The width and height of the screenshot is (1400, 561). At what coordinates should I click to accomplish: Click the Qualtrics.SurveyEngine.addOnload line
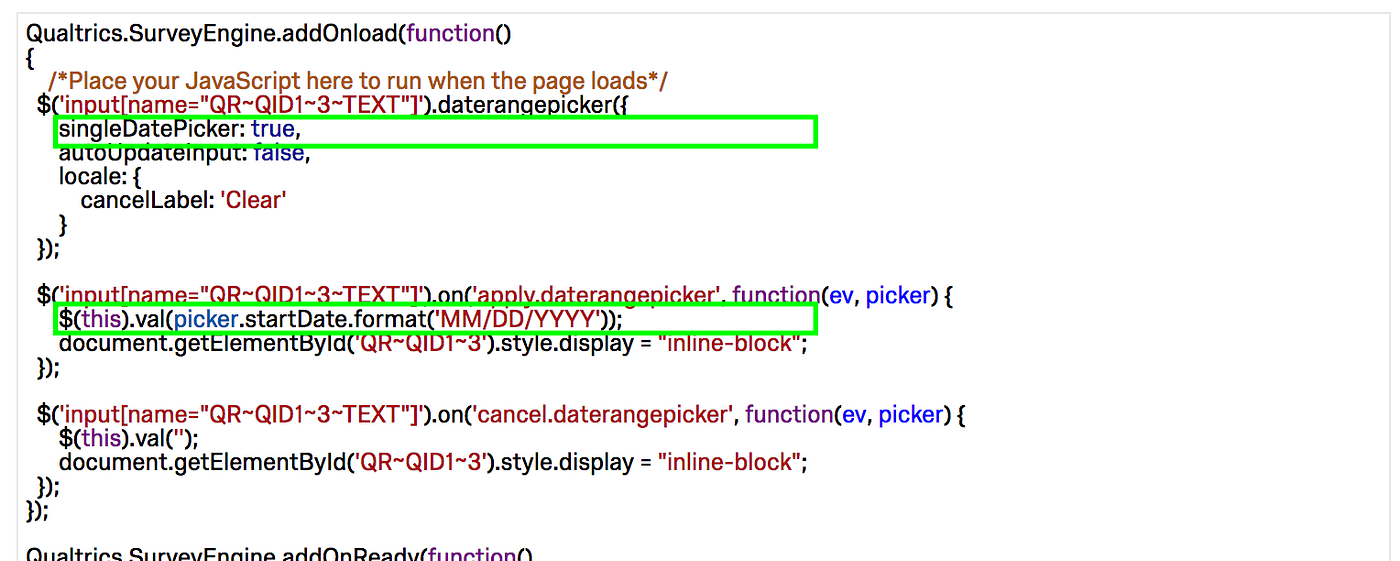click(x=269, y=33)
